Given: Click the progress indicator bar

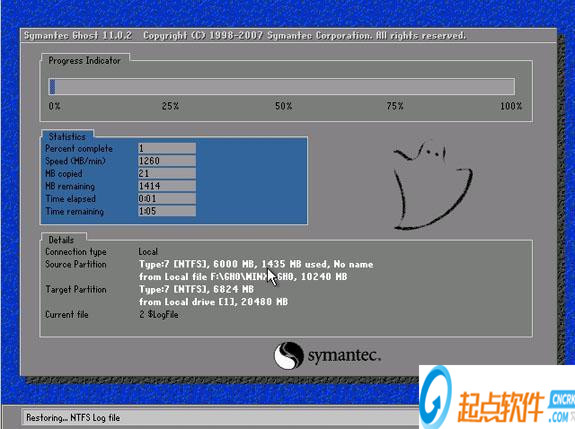Looking at the screenshot, I should pos(282,87).
